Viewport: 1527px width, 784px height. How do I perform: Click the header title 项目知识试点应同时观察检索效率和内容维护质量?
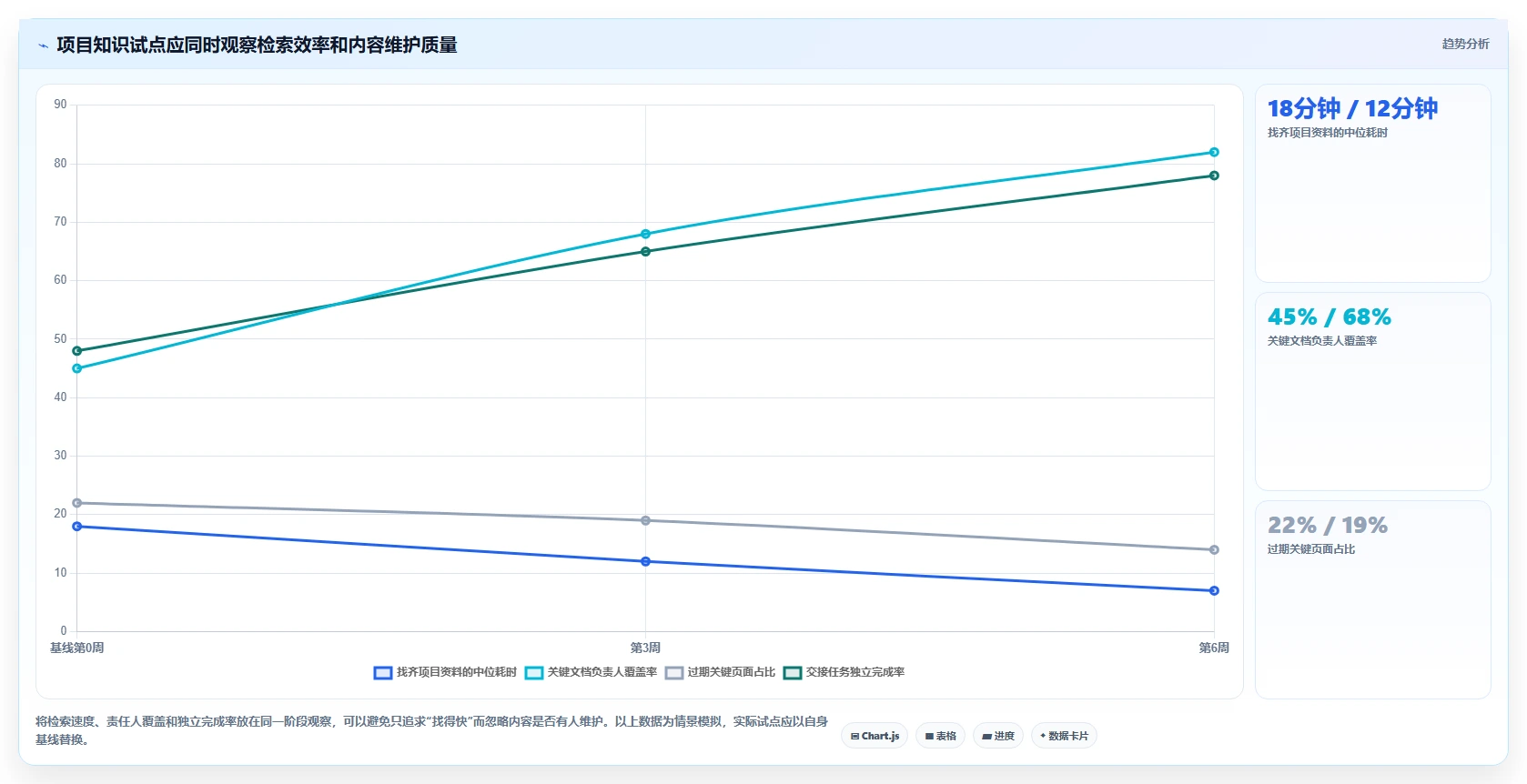click(257, 45)
